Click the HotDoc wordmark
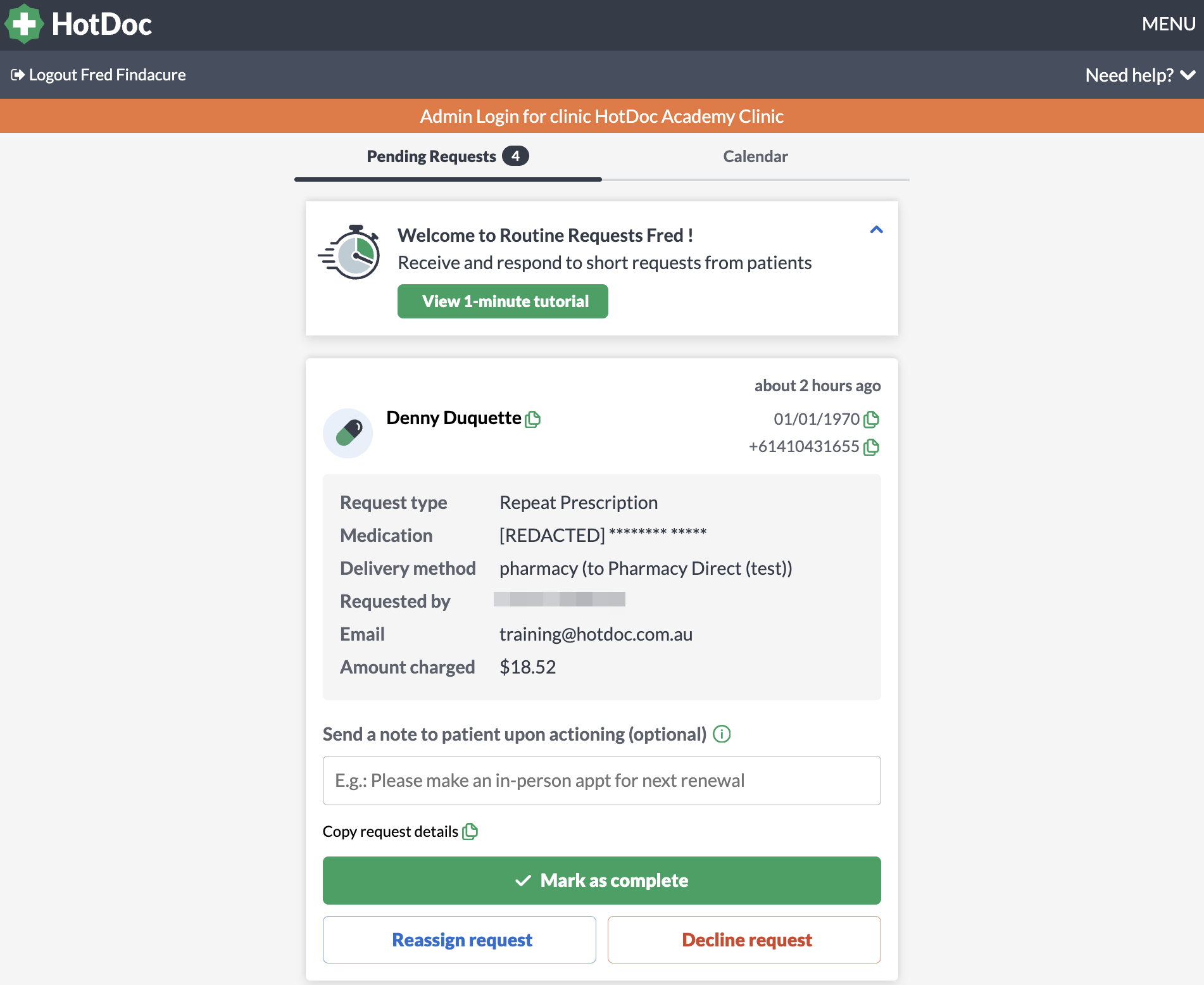1204x985 pixels. click(x=101, y=24)
